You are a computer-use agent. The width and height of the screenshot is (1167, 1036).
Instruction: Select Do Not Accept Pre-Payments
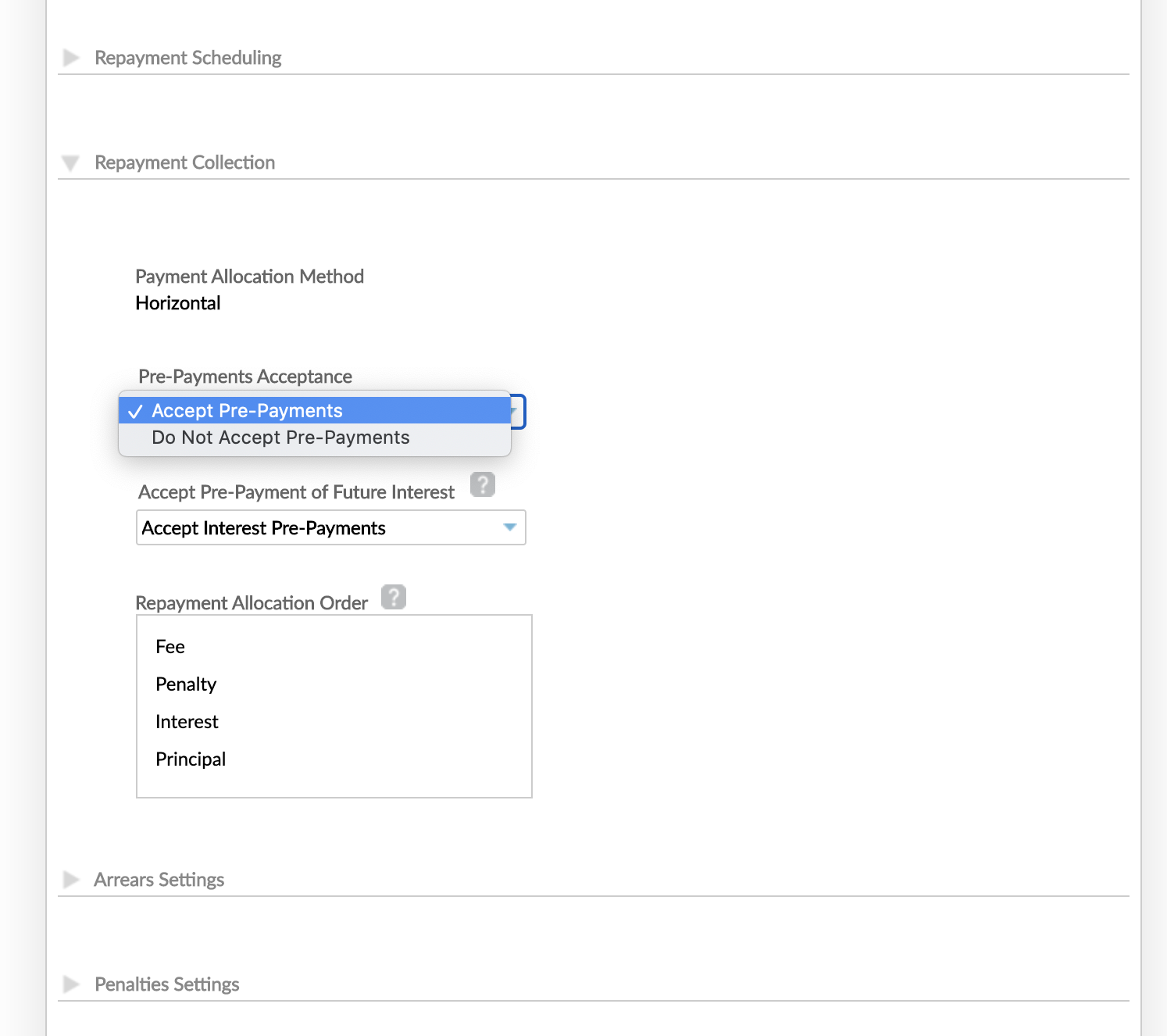(x=280, y=437)
